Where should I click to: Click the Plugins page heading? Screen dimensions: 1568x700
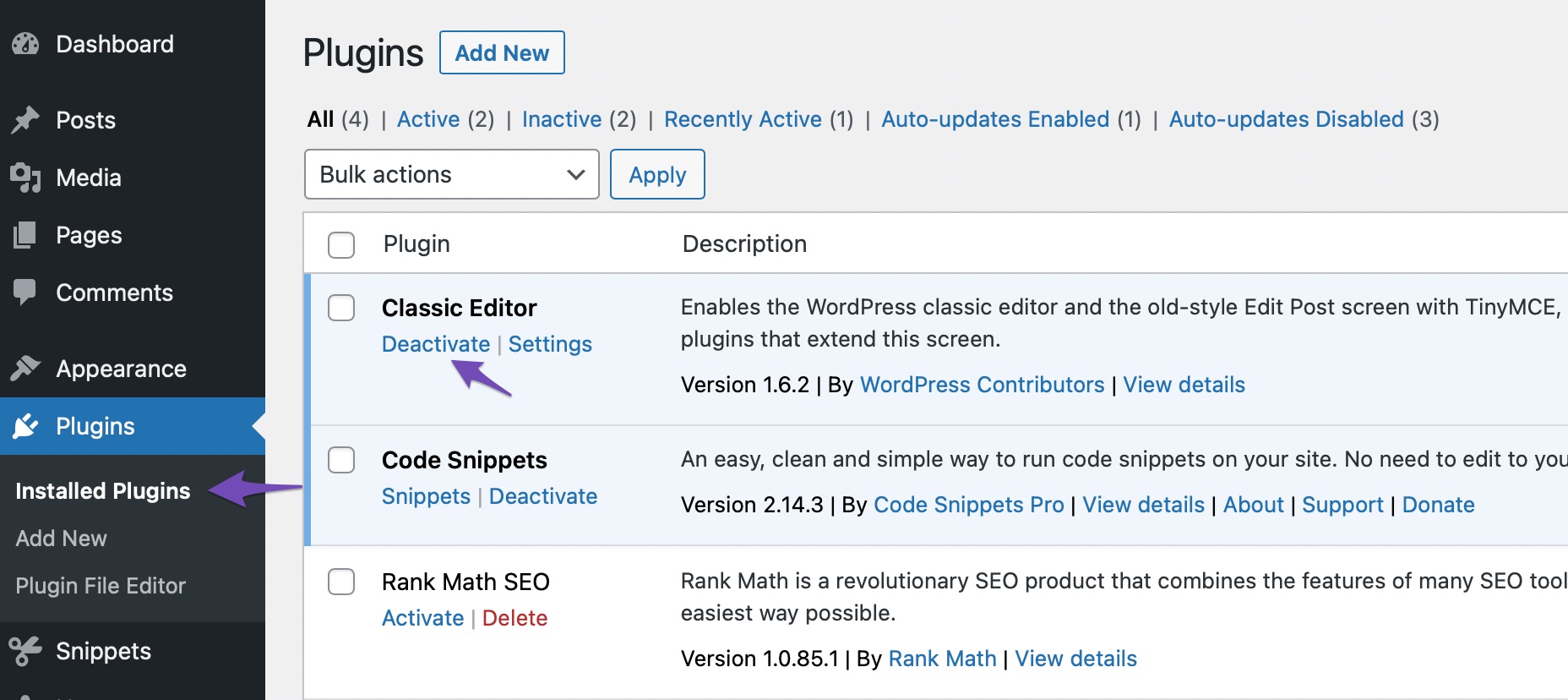coord(363,52)
